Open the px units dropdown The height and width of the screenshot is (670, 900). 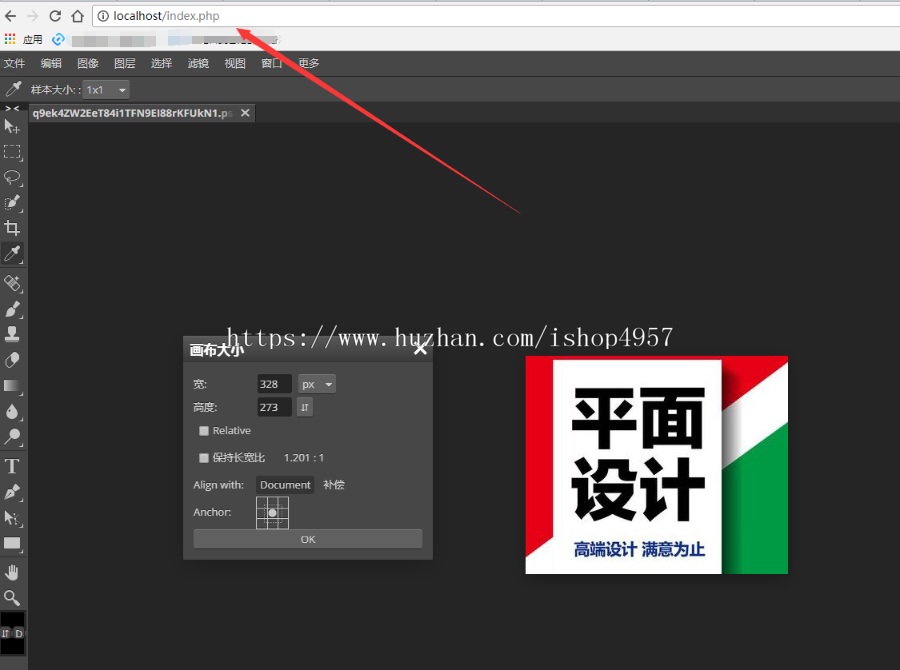316,383
